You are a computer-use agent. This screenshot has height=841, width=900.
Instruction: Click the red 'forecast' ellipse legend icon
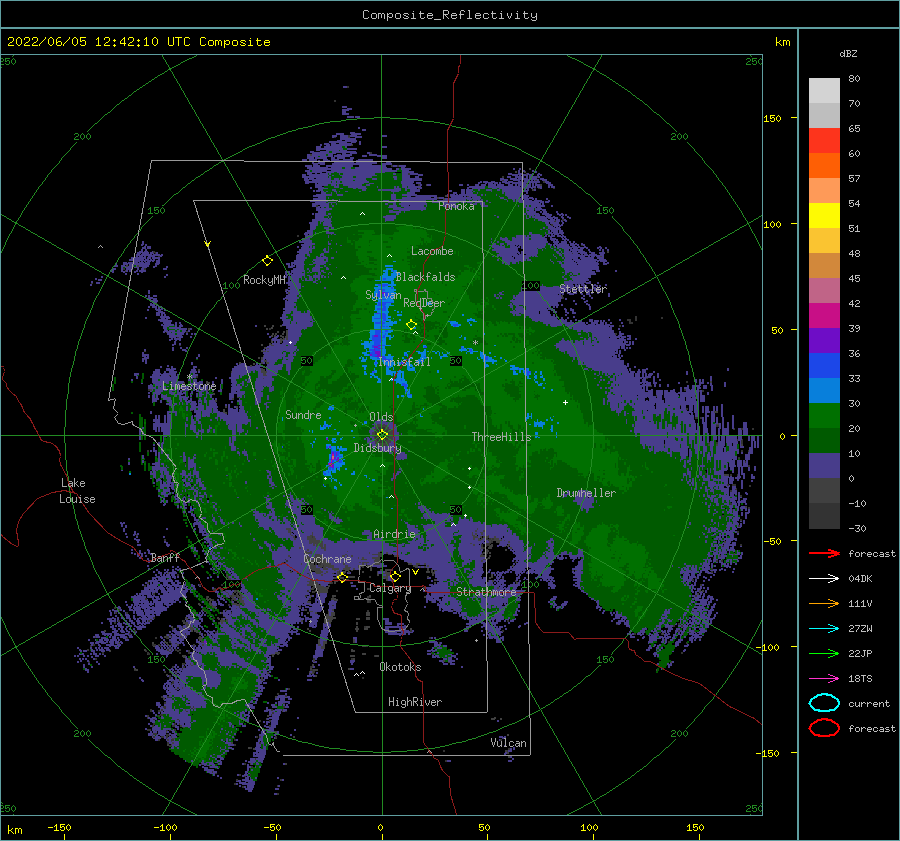click(x=824, y=728)
